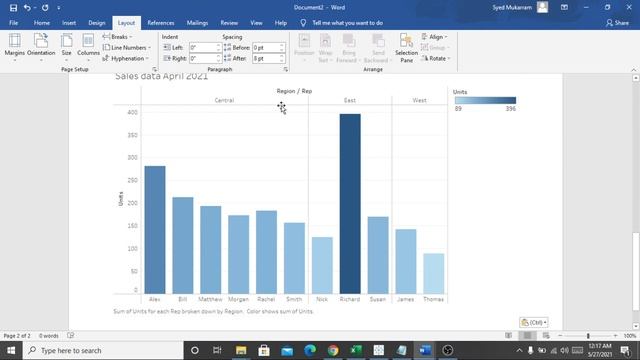This screenshot has width=640, height=360.
Task: Click Bring Forward
Action: (x=348, y=48)
